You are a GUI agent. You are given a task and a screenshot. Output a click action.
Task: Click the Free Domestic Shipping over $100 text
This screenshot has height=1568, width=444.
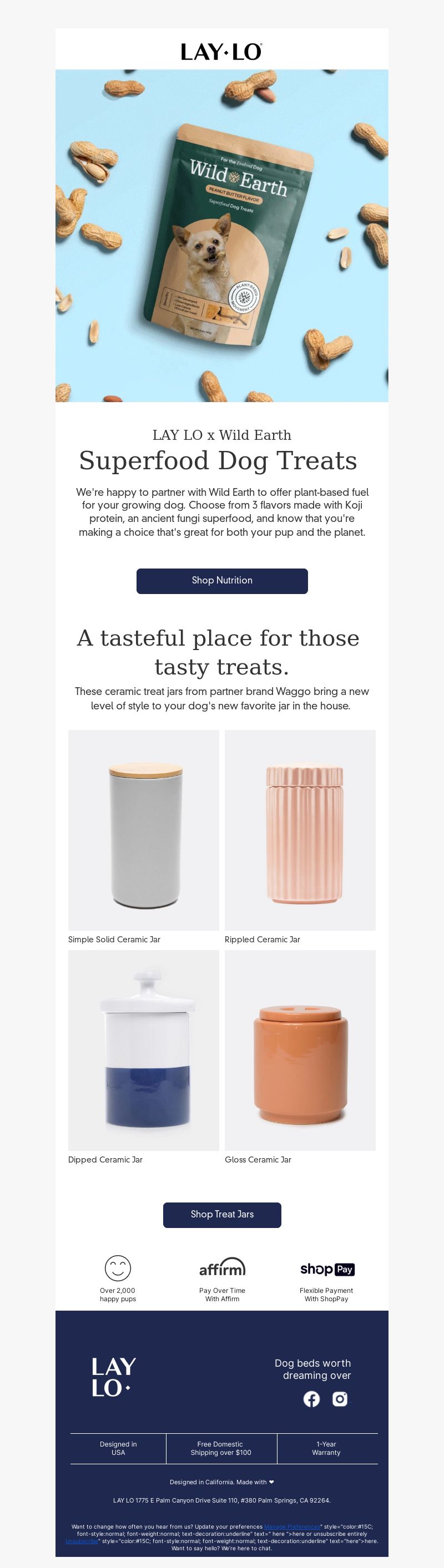220,1448
